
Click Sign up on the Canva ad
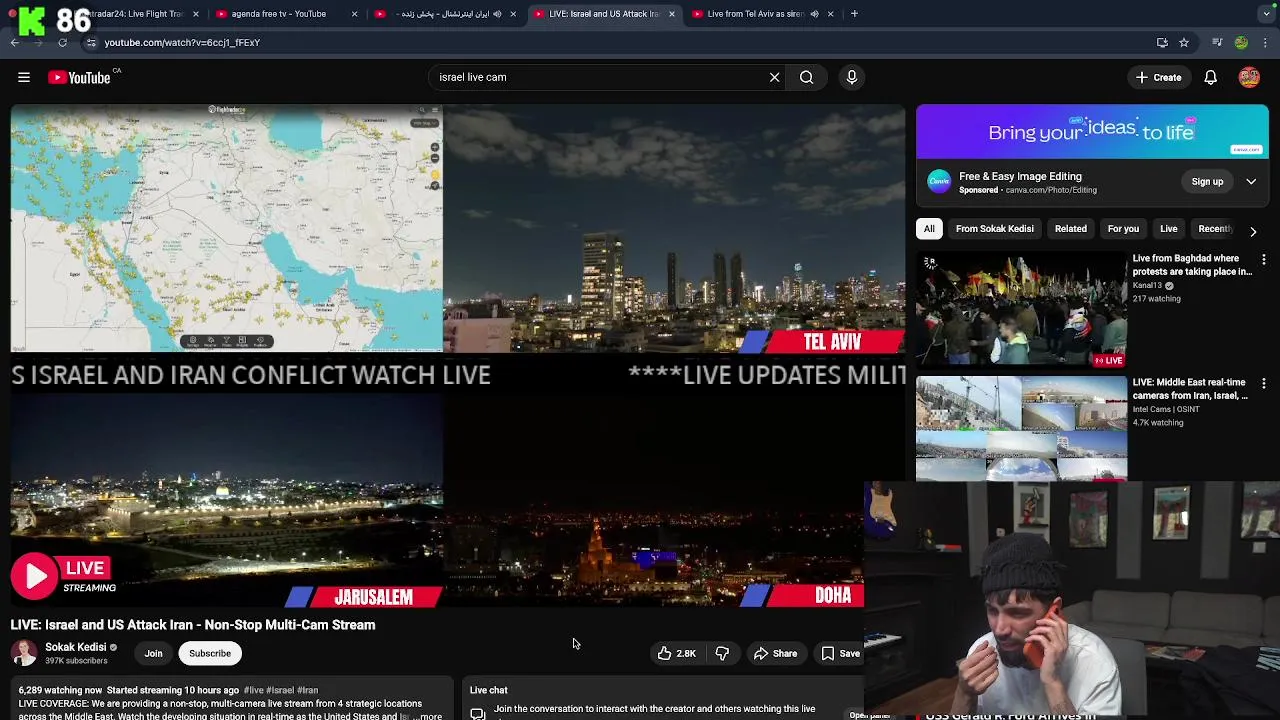[x=1207, y=182]
